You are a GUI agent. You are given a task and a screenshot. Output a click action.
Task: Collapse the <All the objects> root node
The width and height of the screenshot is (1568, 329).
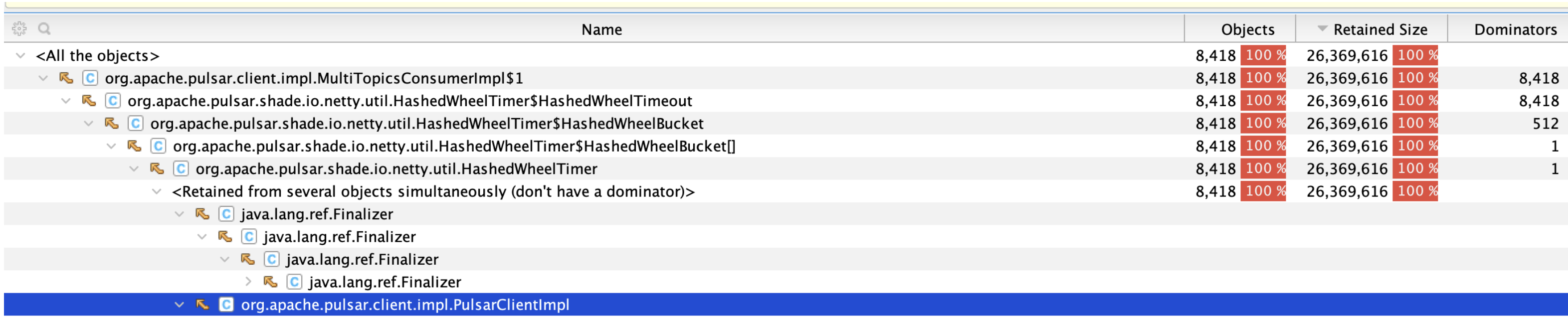(20, 55)
